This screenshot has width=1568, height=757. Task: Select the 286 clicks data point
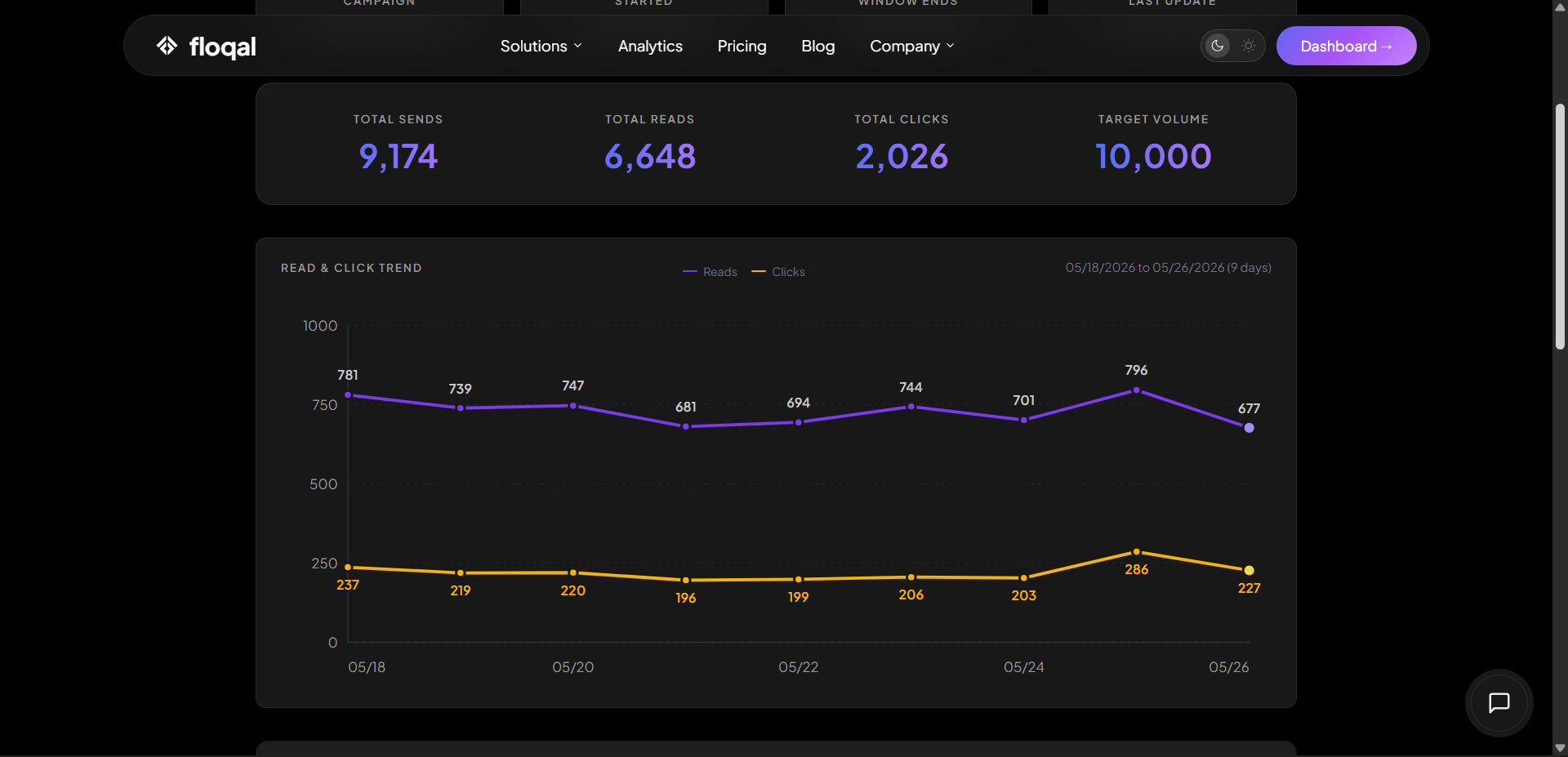coord(1136,552)
